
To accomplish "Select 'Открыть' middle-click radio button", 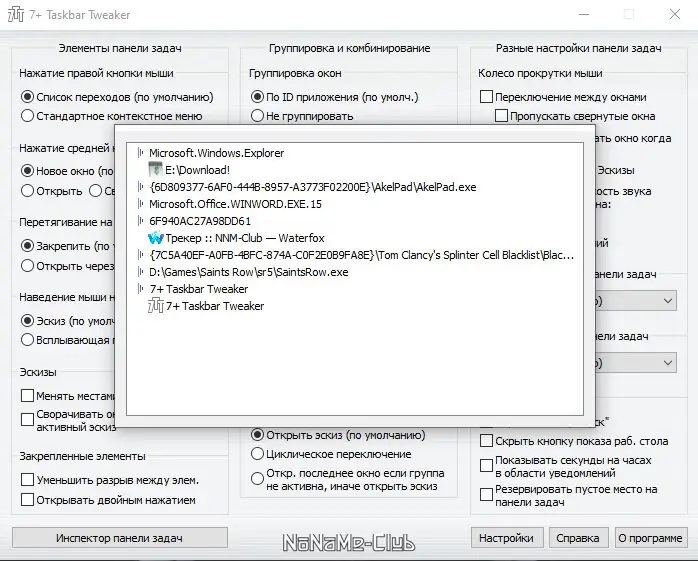I will click(x=27, y=191).
